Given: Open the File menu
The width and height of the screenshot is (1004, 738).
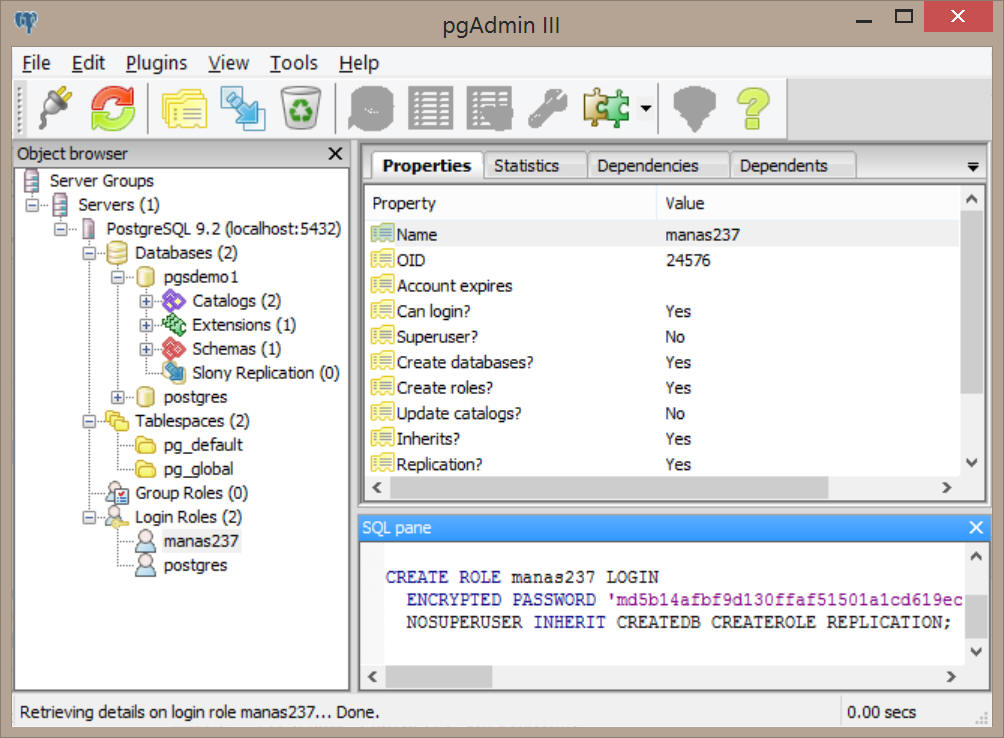Looking at the screenshot, I should coord(36,63).
